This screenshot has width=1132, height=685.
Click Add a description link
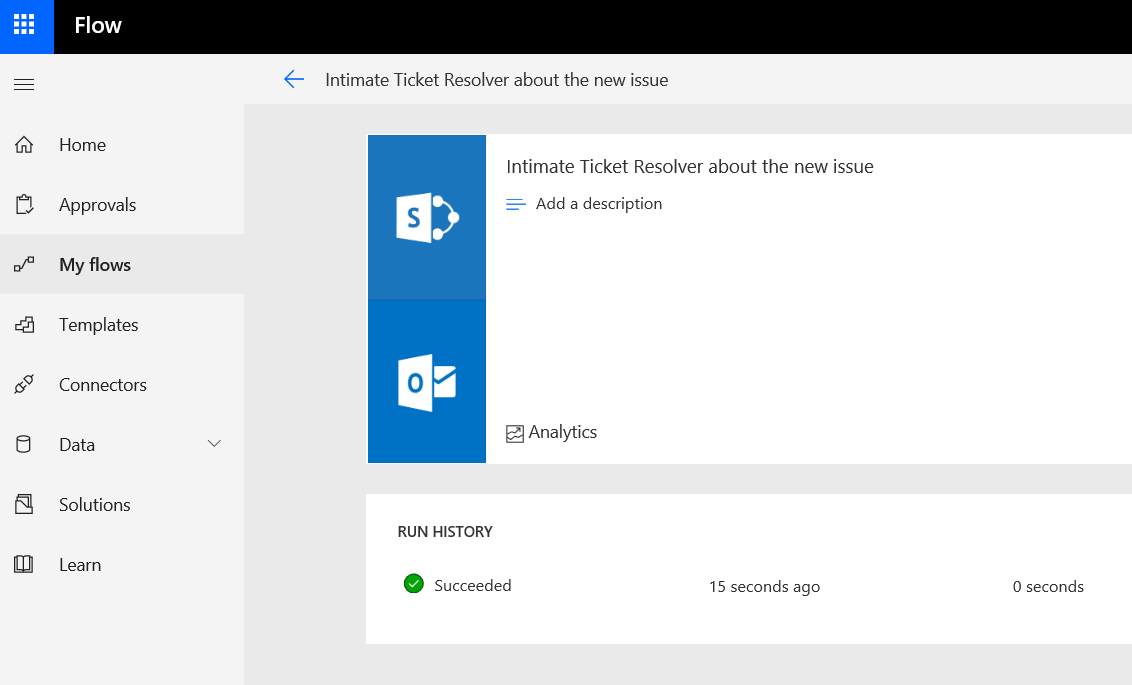pos(598,204)
